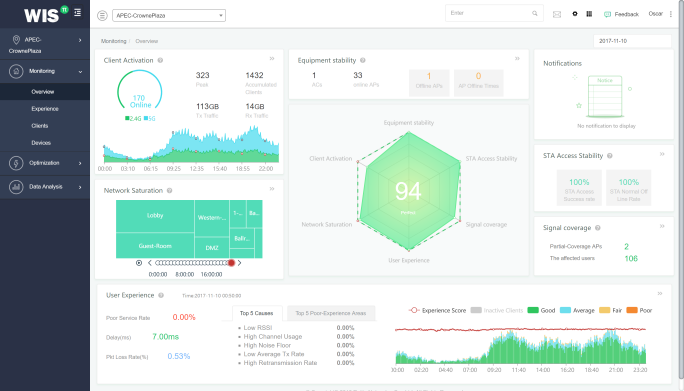Click the search magnifier icon
The image size is (684, 391).
click(535, 14)
